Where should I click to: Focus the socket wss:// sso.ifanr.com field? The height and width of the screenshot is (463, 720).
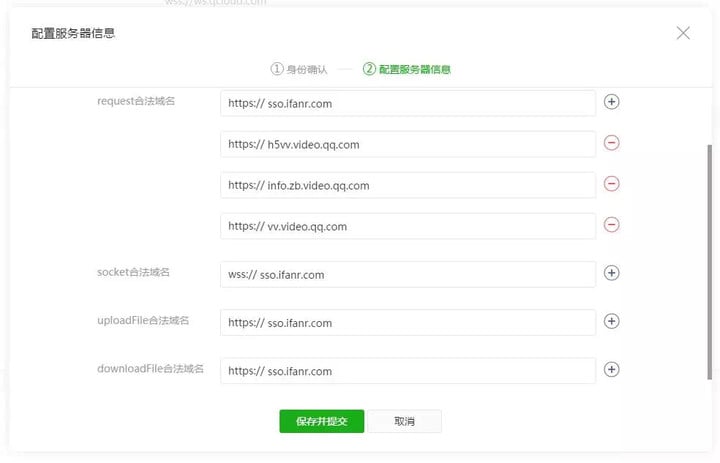(408, 275)
